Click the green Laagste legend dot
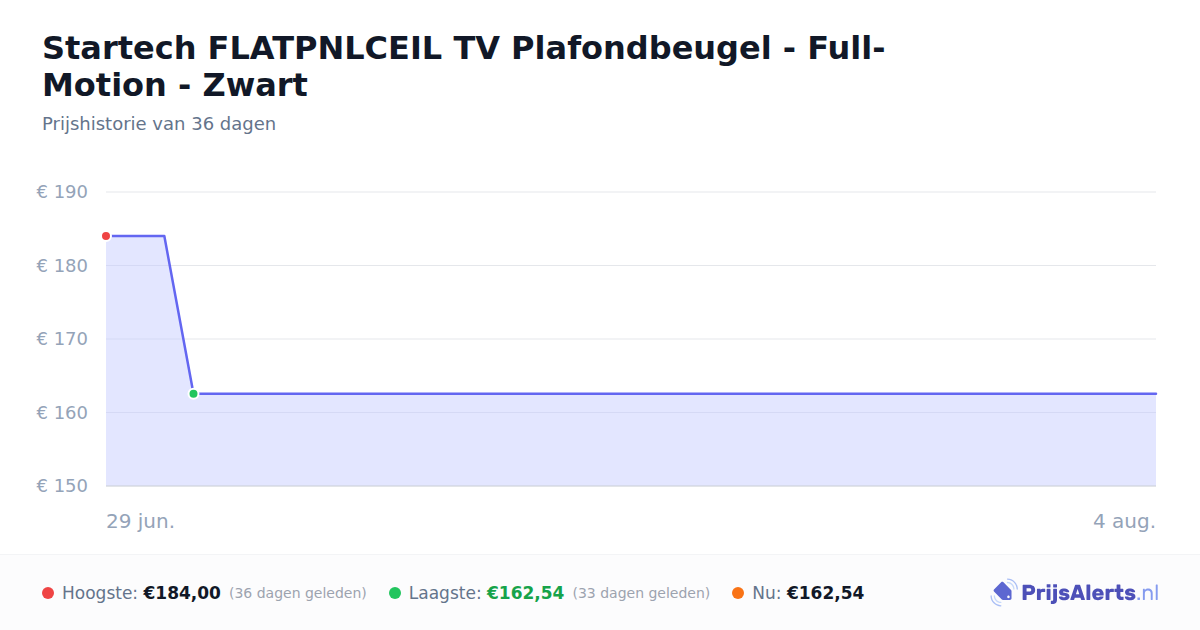Image resolution: width=1200 pixels, height=630 pixels. point(395,593)
